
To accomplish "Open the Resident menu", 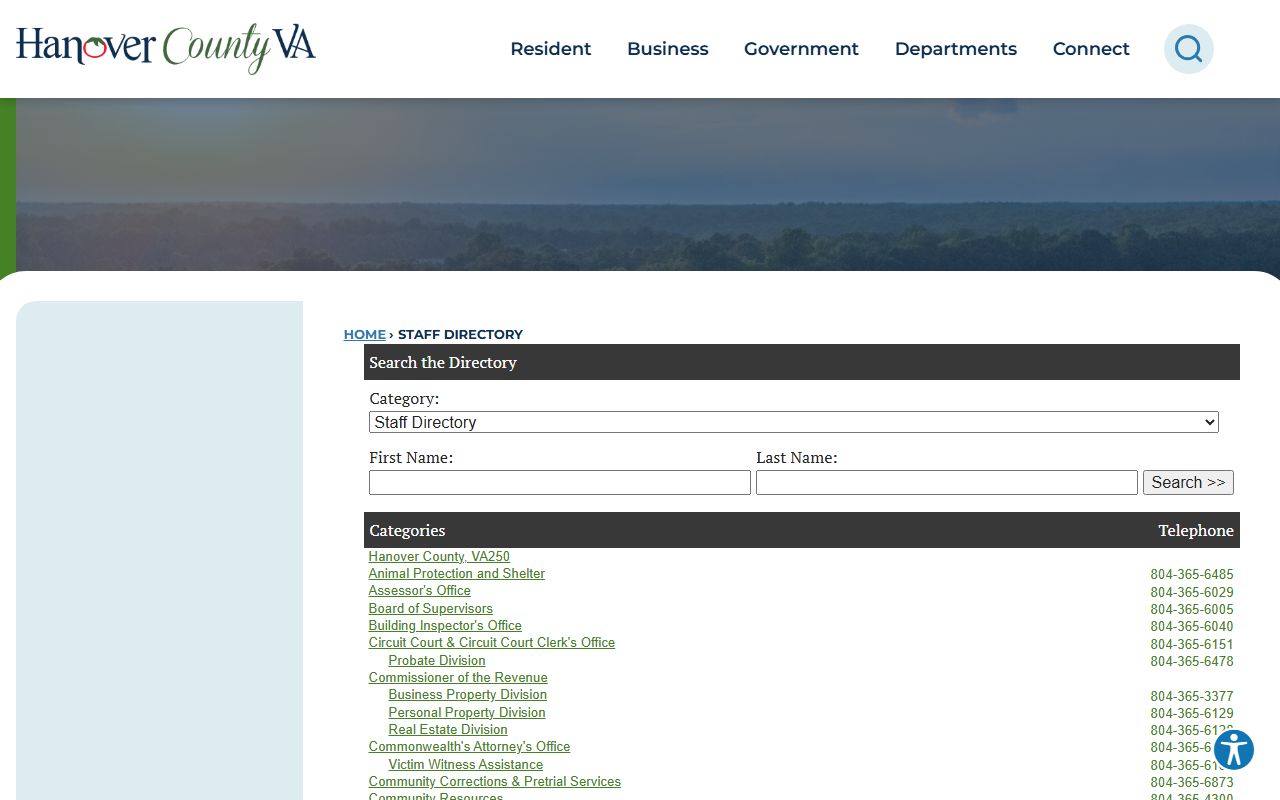I will [551, 49].
